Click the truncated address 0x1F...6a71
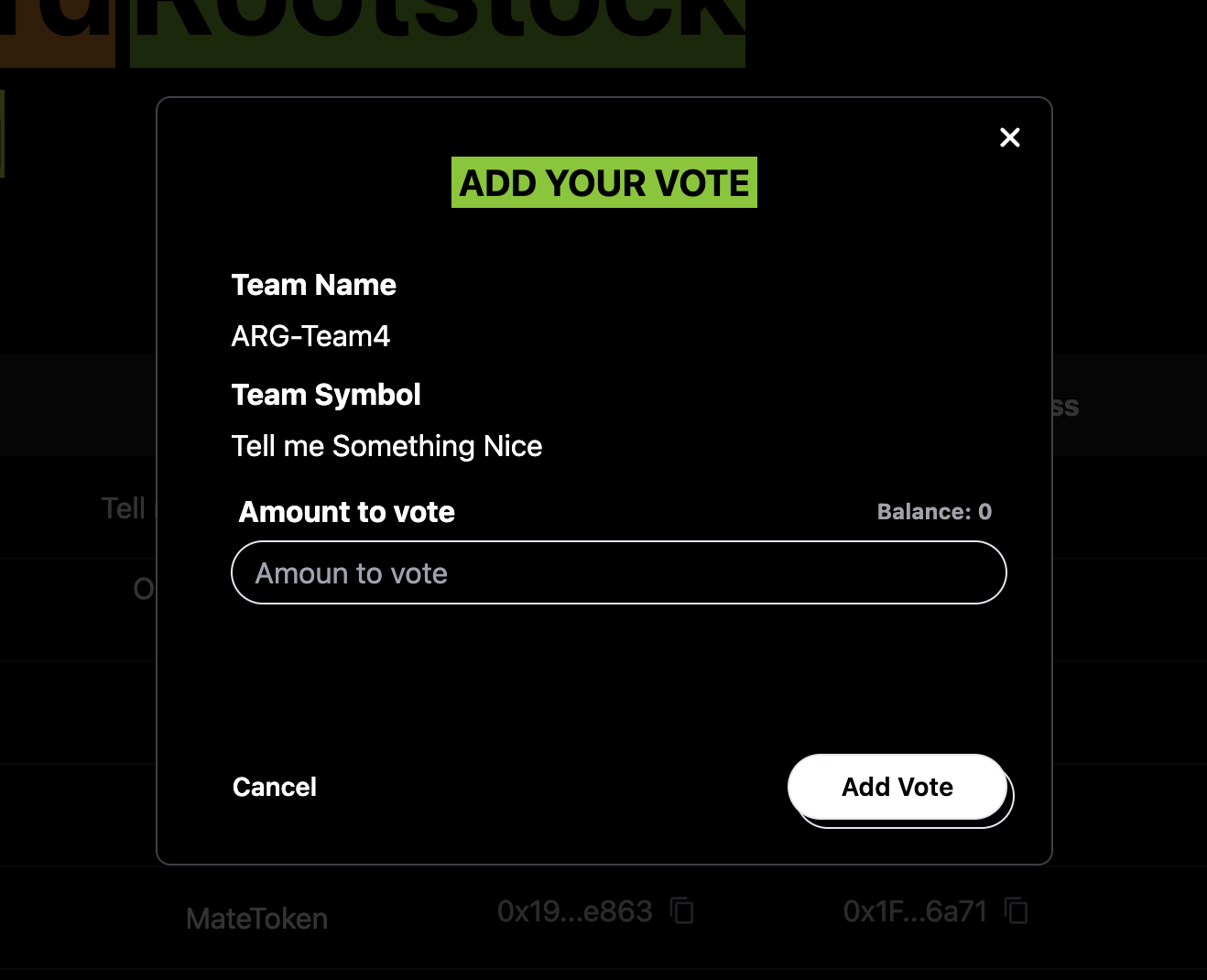 914,911
